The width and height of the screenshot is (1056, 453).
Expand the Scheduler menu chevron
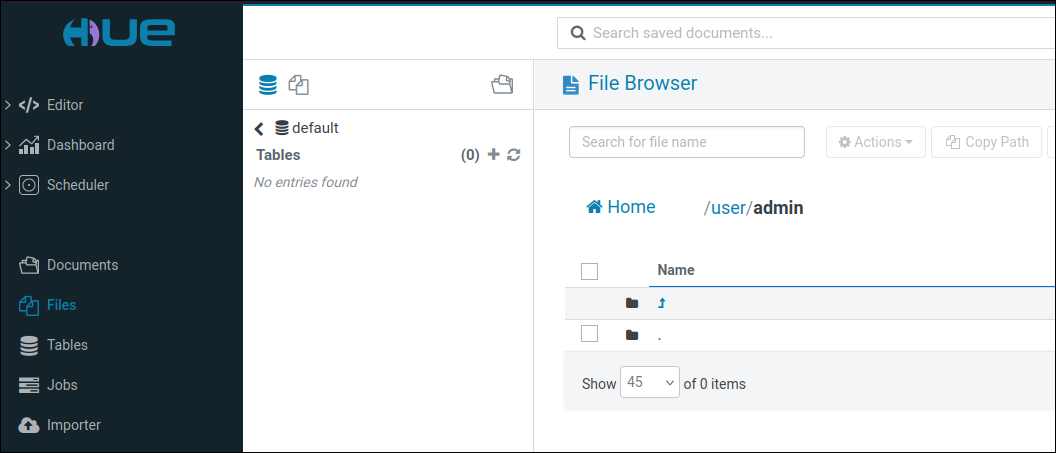[7, 185]
